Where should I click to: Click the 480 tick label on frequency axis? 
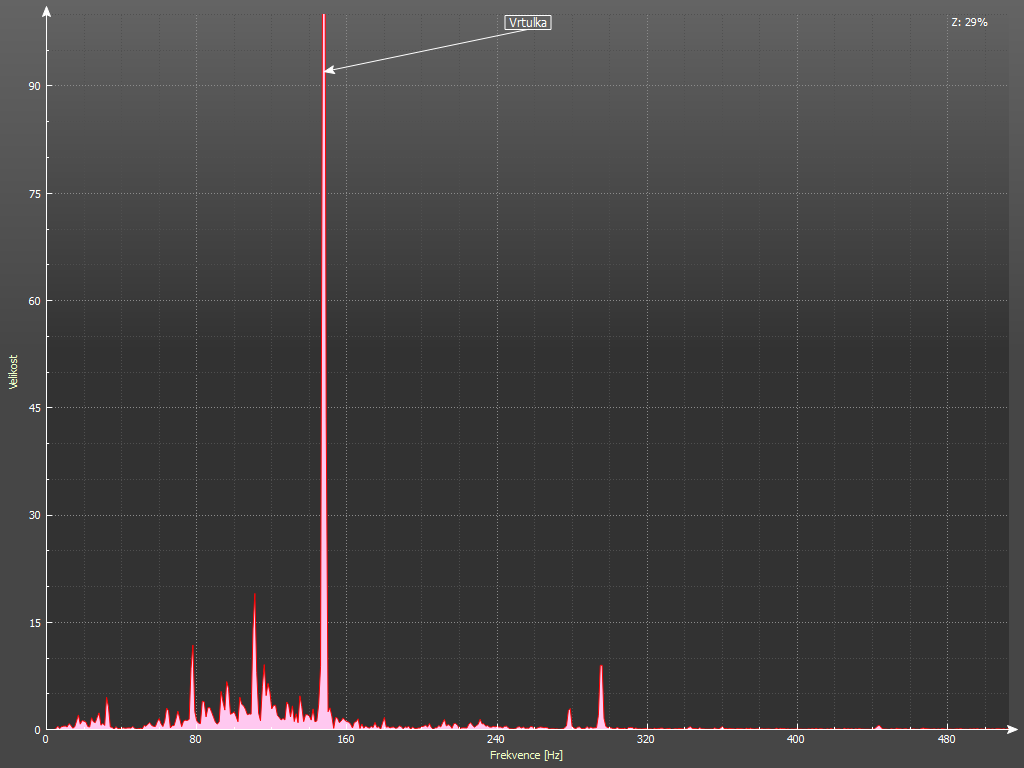click(947, 740)
